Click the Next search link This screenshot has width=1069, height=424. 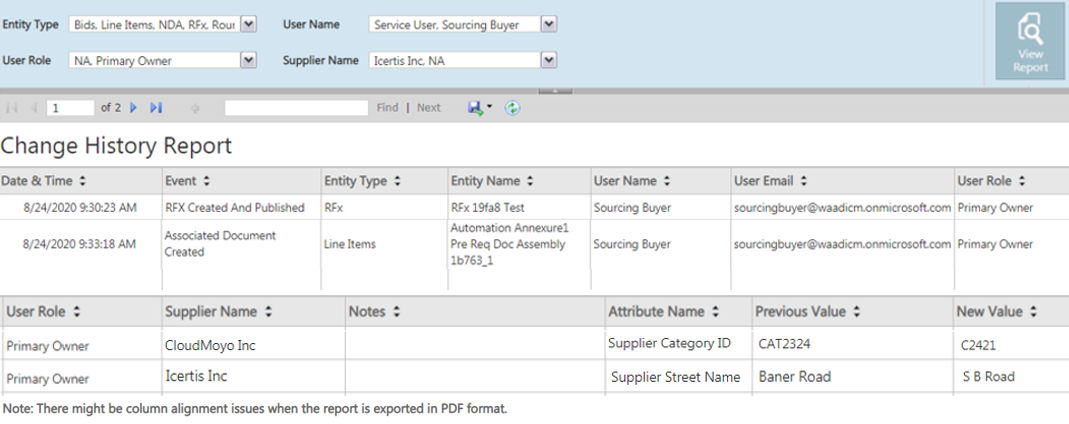point(428,108)
